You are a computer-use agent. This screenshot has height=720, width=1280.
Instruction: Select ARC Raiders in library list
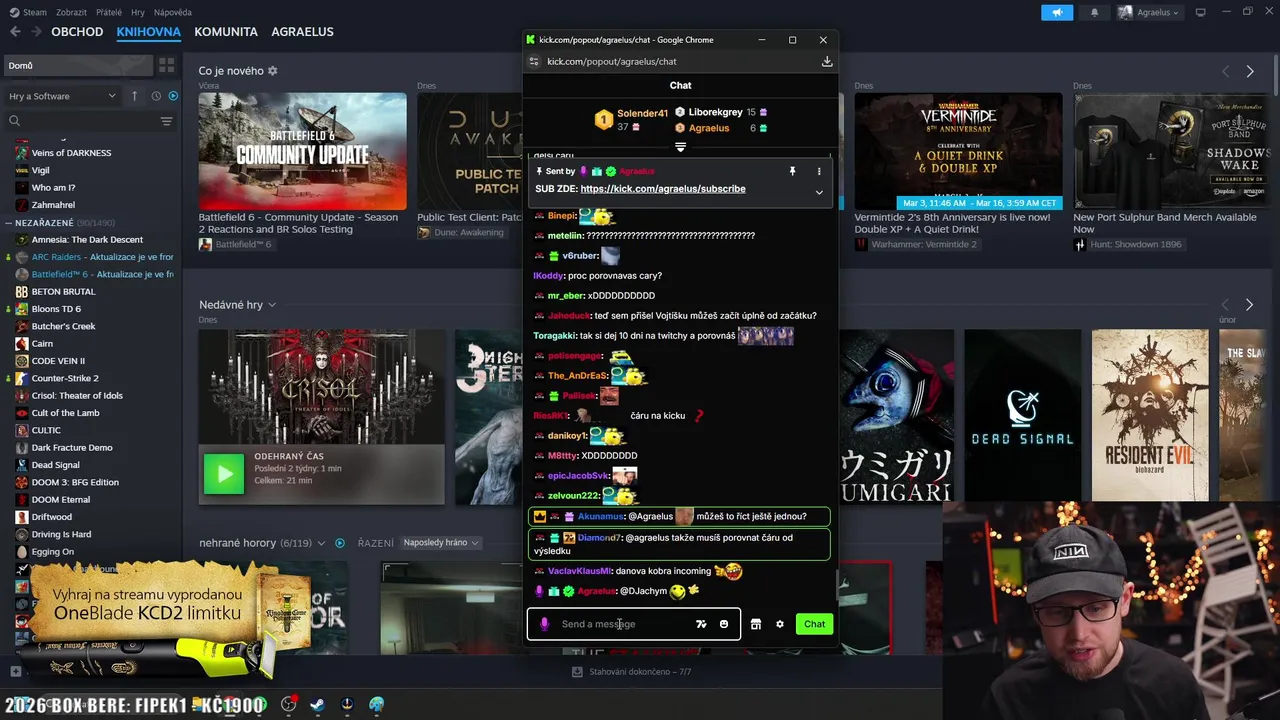pos(95,257)
